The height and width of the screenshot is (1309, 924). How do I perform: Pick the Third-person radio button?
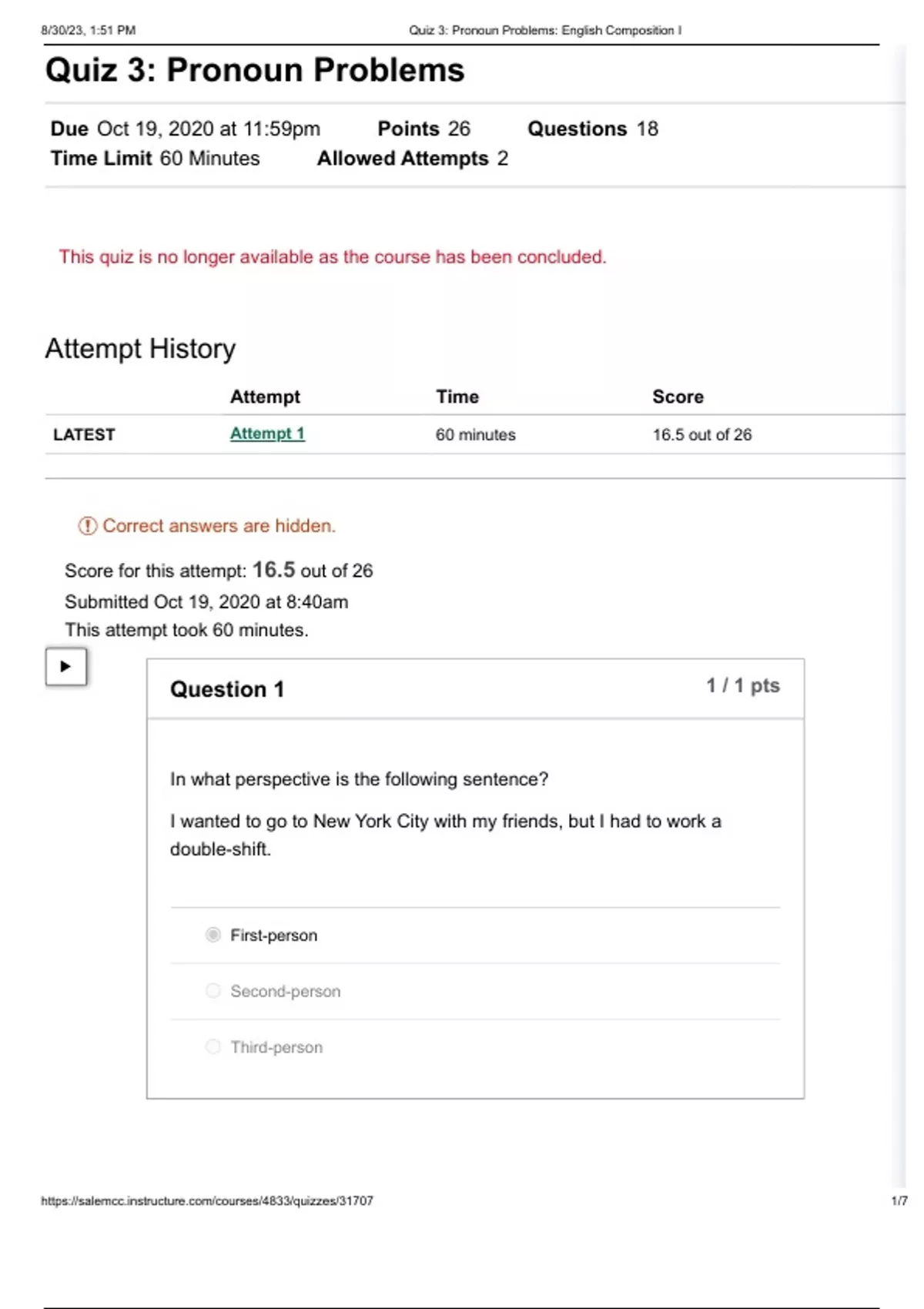tap(213, 1046)
